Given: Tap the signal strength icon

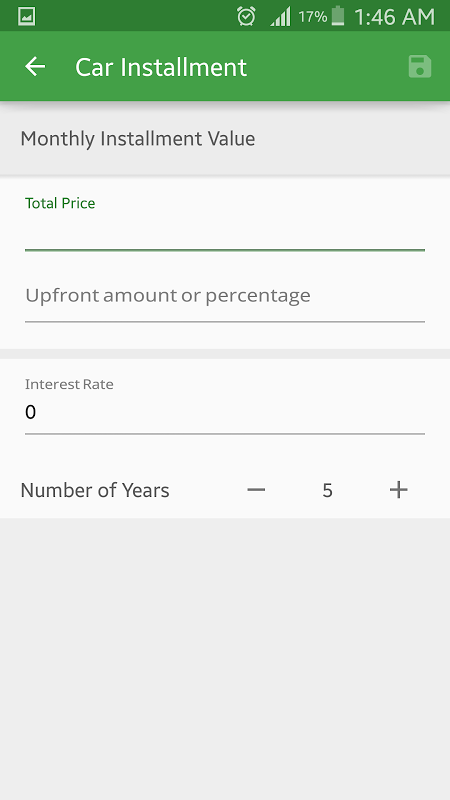Looking at the screenshot, I should (281, 16).
